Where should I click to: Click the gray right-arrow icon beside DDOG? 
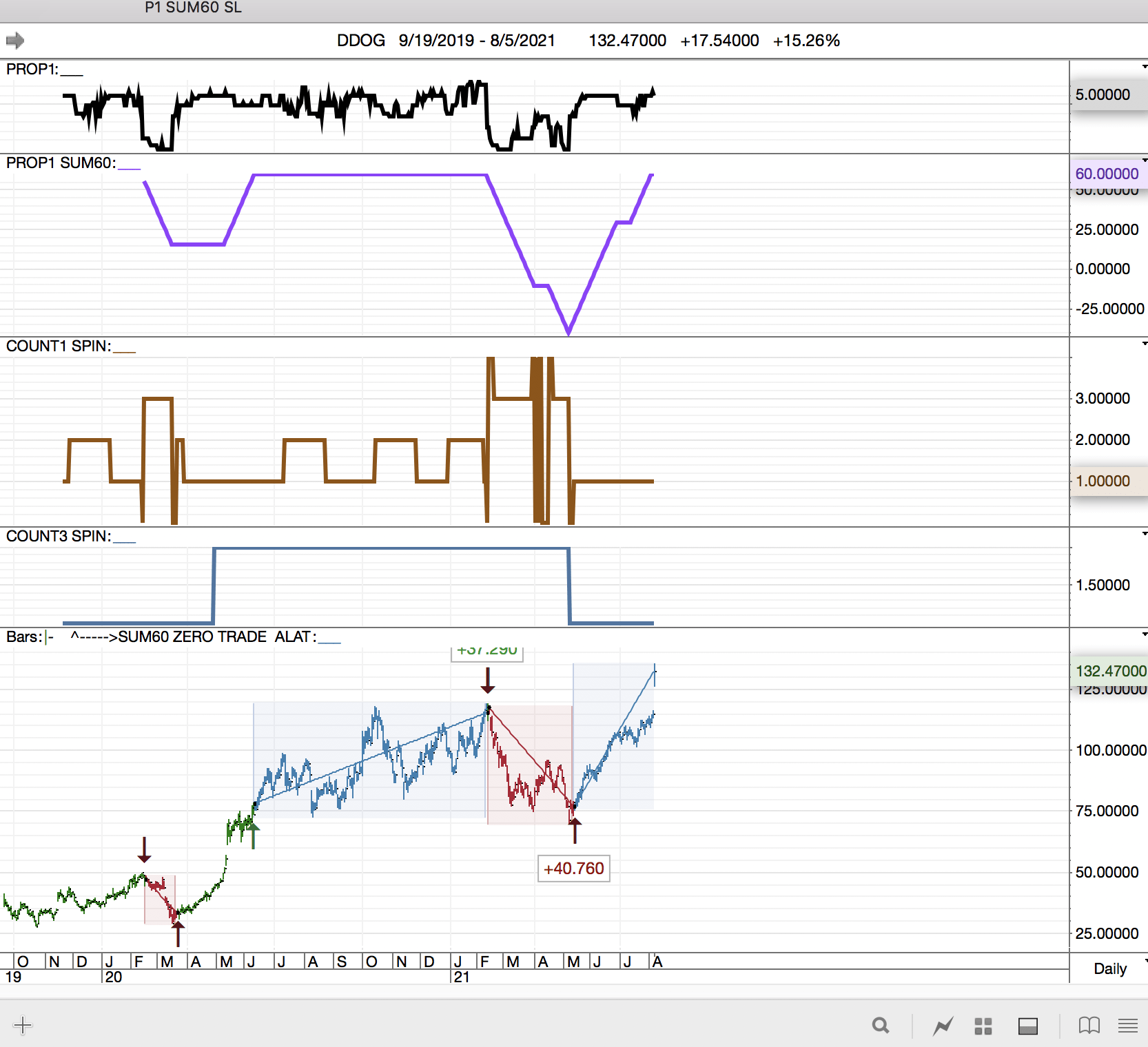[15, 41]
